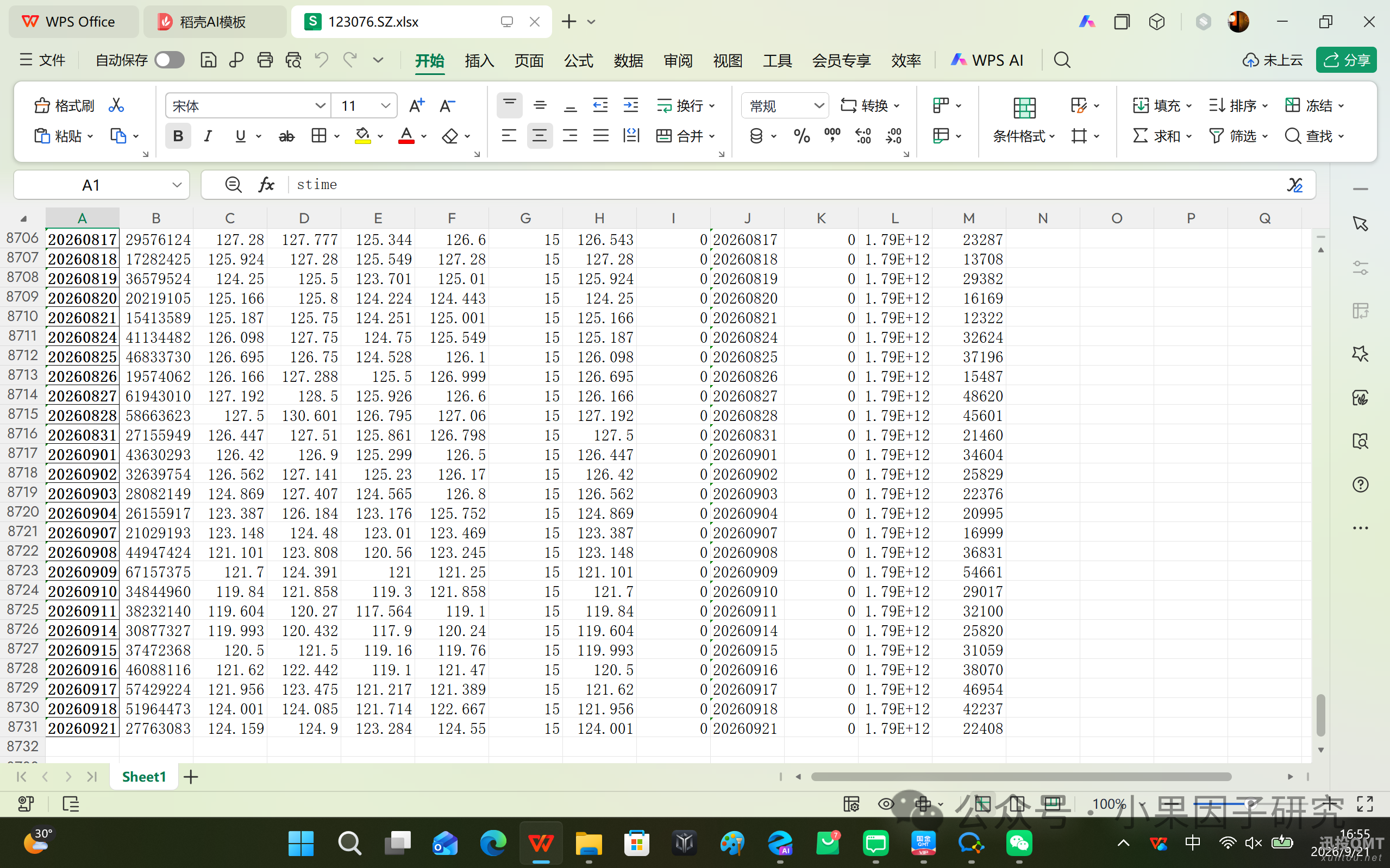Open the File (文件) menu
Image resolution: width=1390 pixels, height=868 pixels.
[x=42, y=60]
